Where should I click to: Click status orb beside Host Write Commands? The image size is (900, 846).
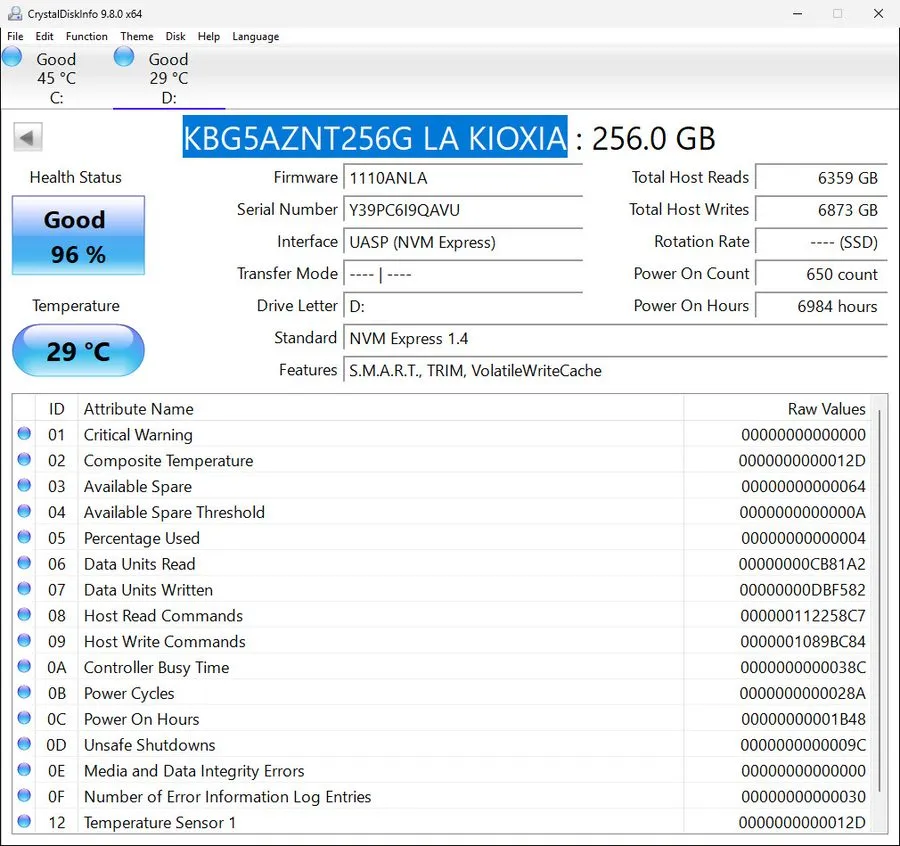click(24, 640)
